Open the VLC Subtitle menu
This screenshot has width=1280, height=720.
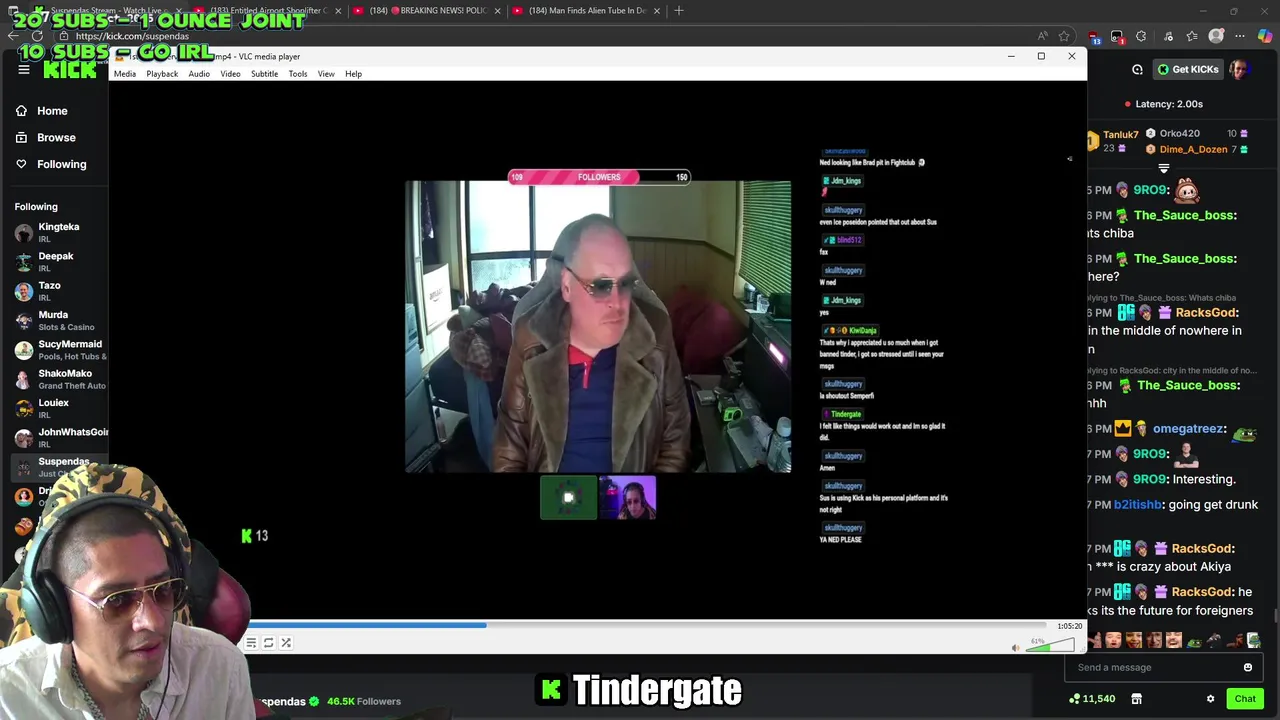point(264,74)
